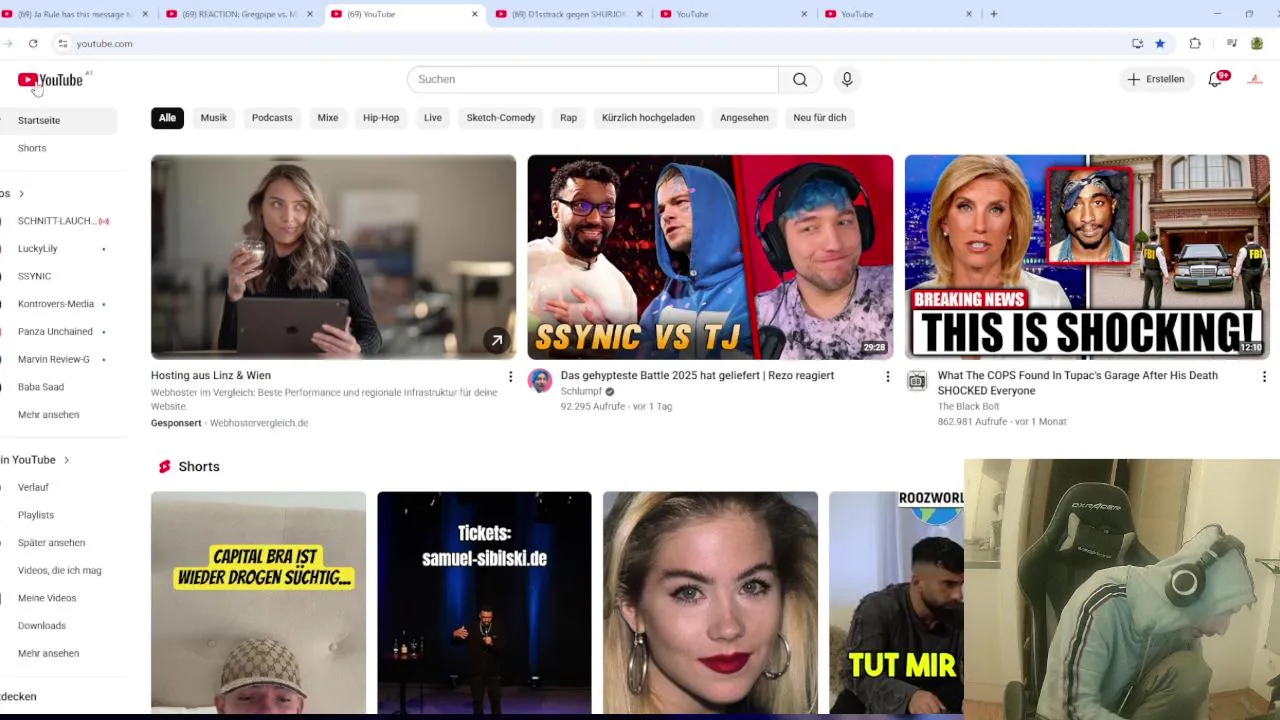Close the REACTION Gregpipe tab
Image resolution: width=1280 pixels, height=720 pixels.
(x=310, y=14)
